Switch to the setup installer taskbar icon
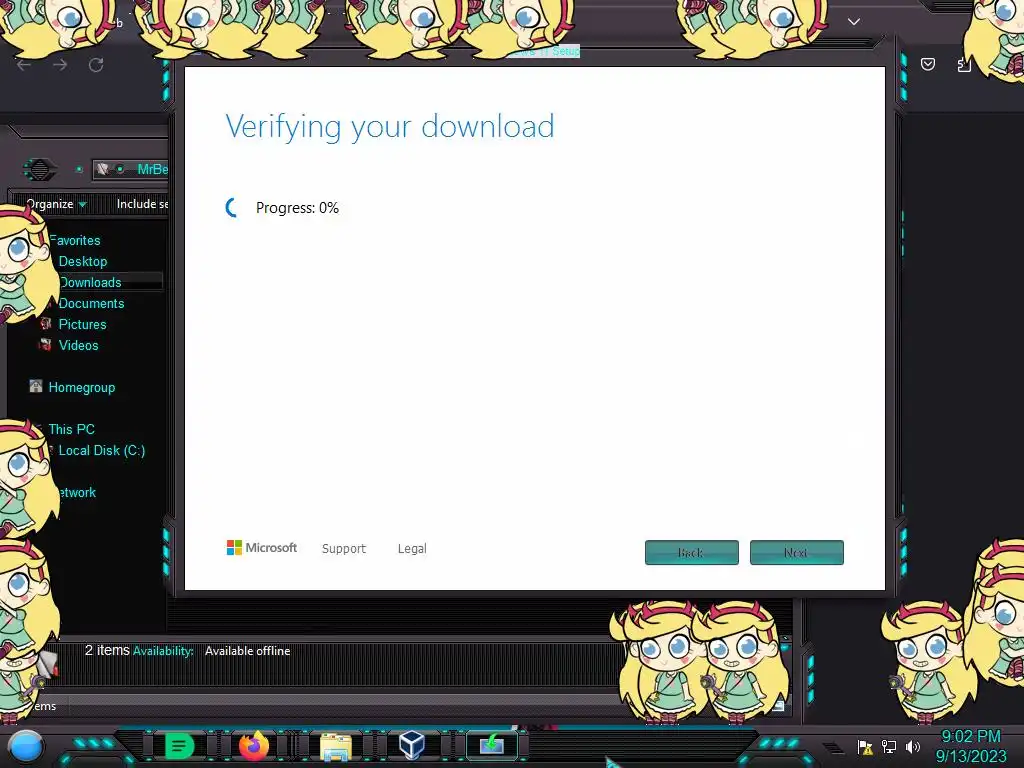The width and height of the screenshot is (1024, 768). [492, 744]
